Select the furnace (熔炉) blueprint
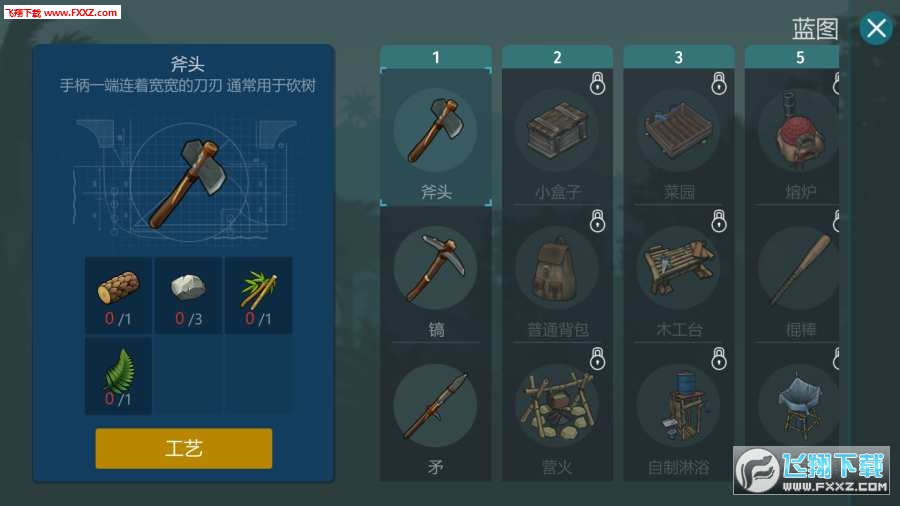This screenshot has width=900, height=506. pos(792,137)
